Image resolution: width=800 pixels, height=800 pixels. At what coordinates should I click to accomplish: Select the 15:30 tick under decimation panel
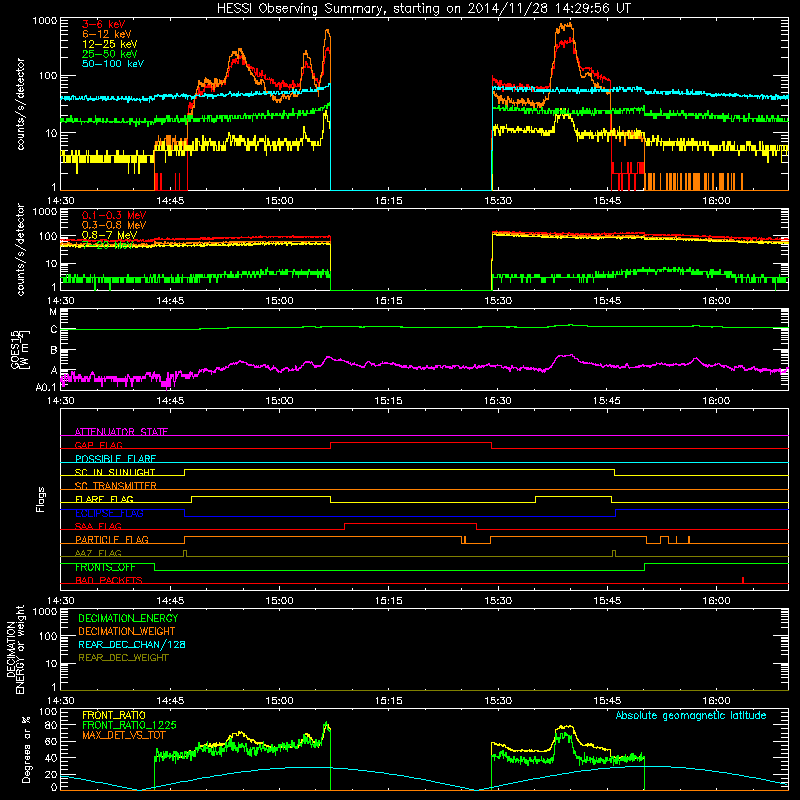[x=497, y=701]
